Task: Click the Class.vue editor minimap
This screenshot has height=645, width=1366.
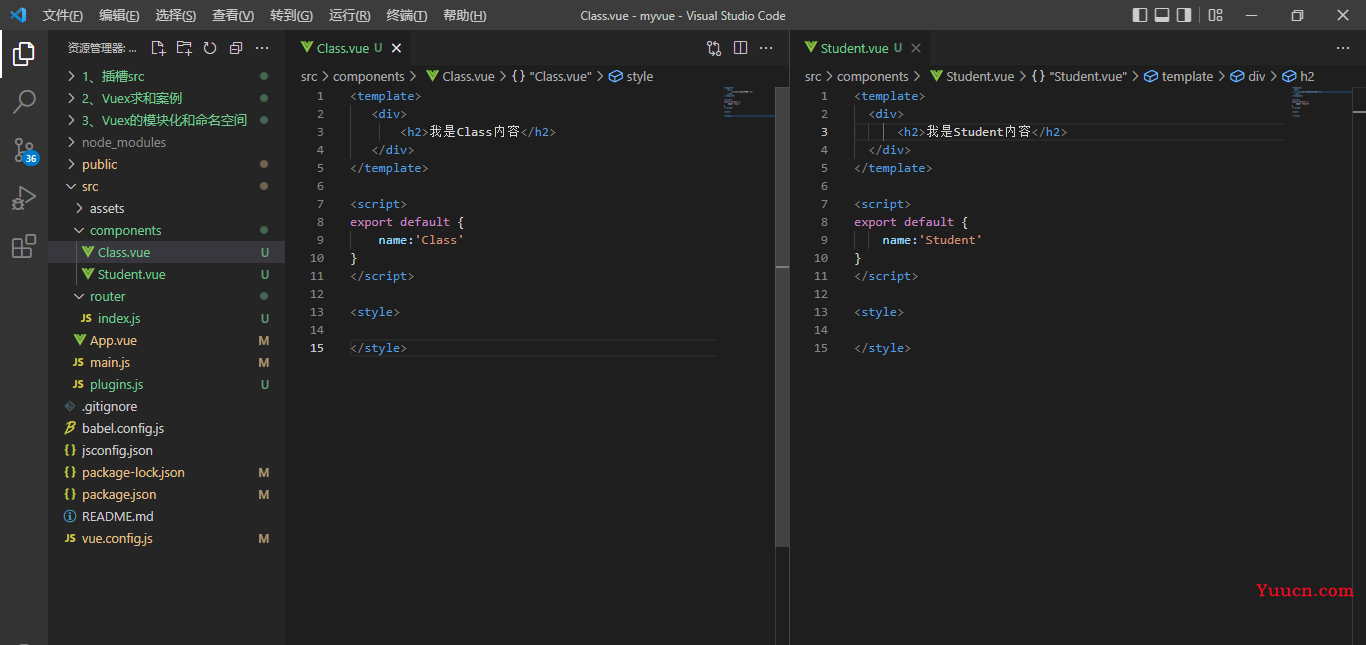Action: (748, 102)
